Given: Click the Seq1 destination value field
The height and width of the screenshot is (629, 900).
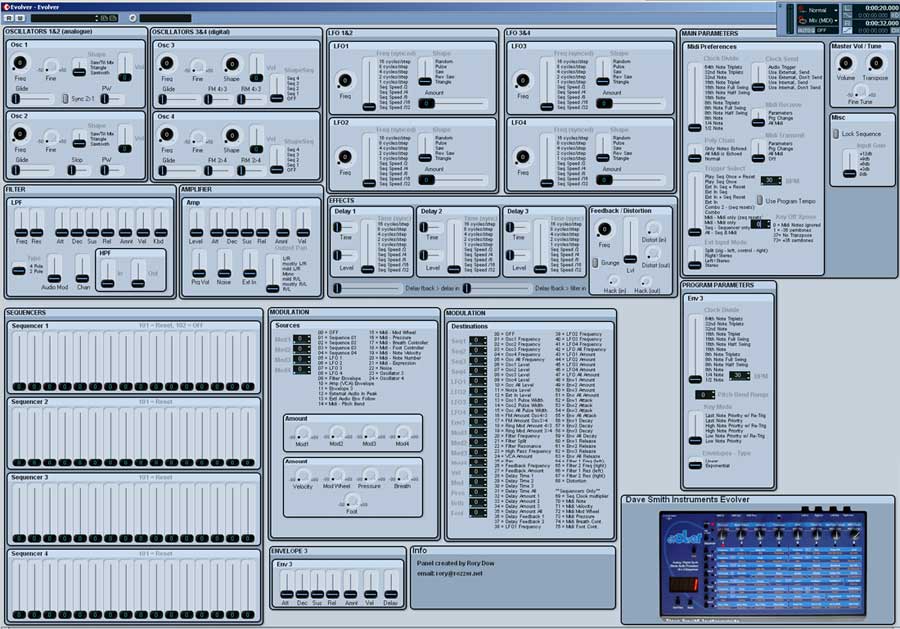Looking at the screenshot, I should (x=478, y=340).
